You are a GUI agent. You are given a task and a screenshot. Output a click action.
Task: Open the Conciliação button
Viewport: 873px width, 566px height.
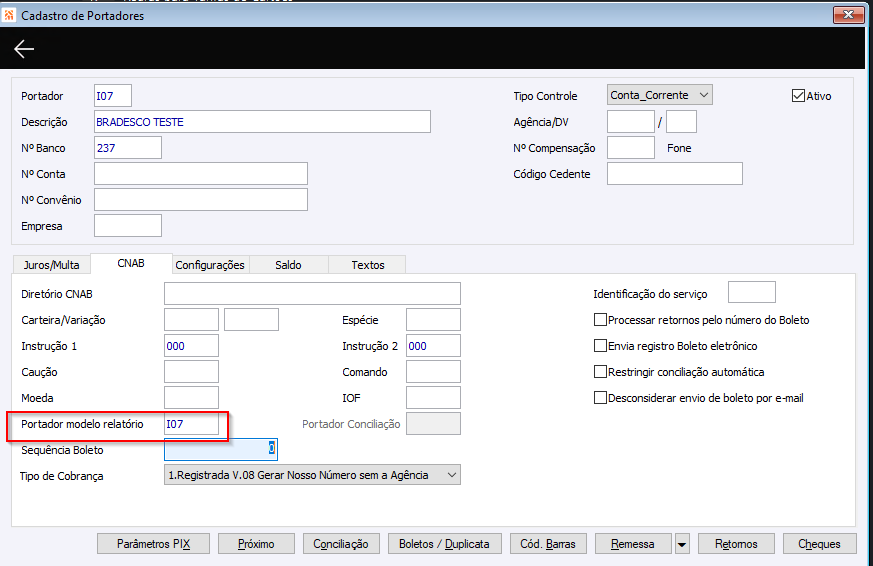tap(341, 544)
